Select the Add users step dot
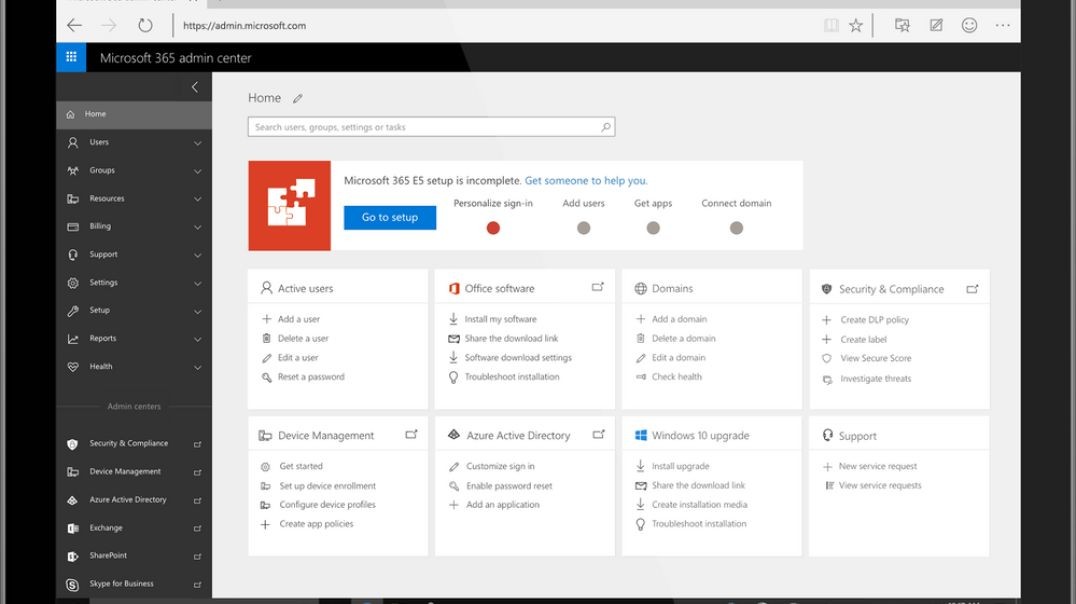 tap(583, 228)
